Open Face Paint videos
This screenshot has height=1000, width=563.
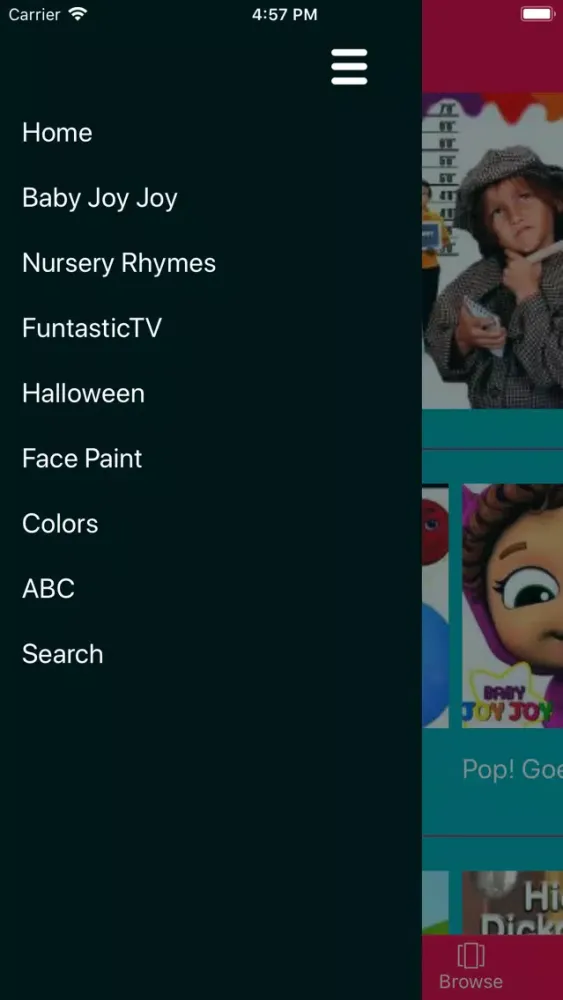[82, 458]
